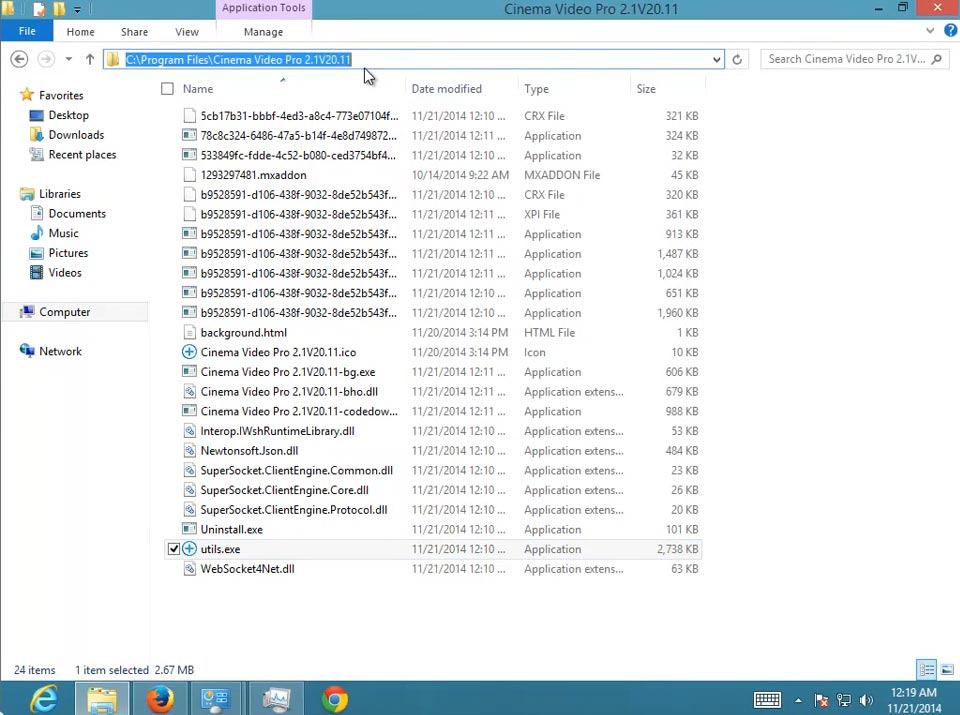Select Libraries in the navigation pane
The width and height of the screenshot is (960, 715).
[59, 193]
